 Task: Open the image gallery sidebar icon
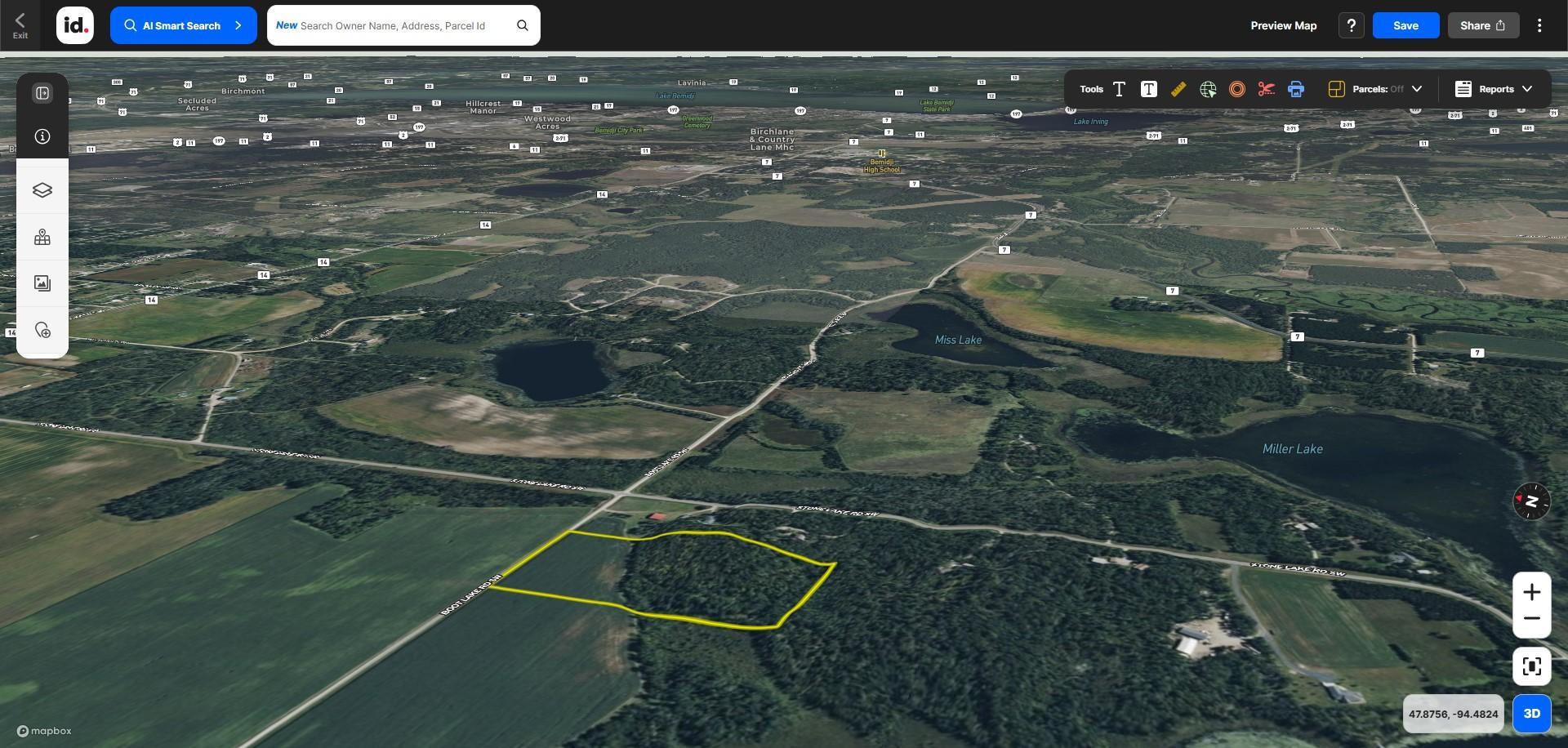click(x=42, y=283)
